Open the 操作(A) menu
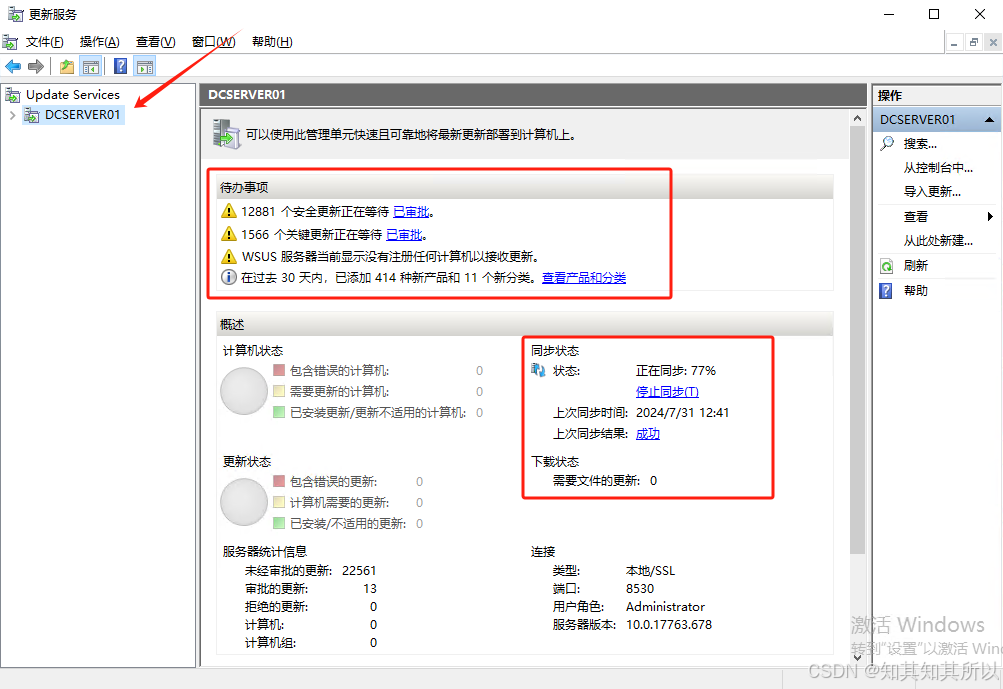 [99, 42]
